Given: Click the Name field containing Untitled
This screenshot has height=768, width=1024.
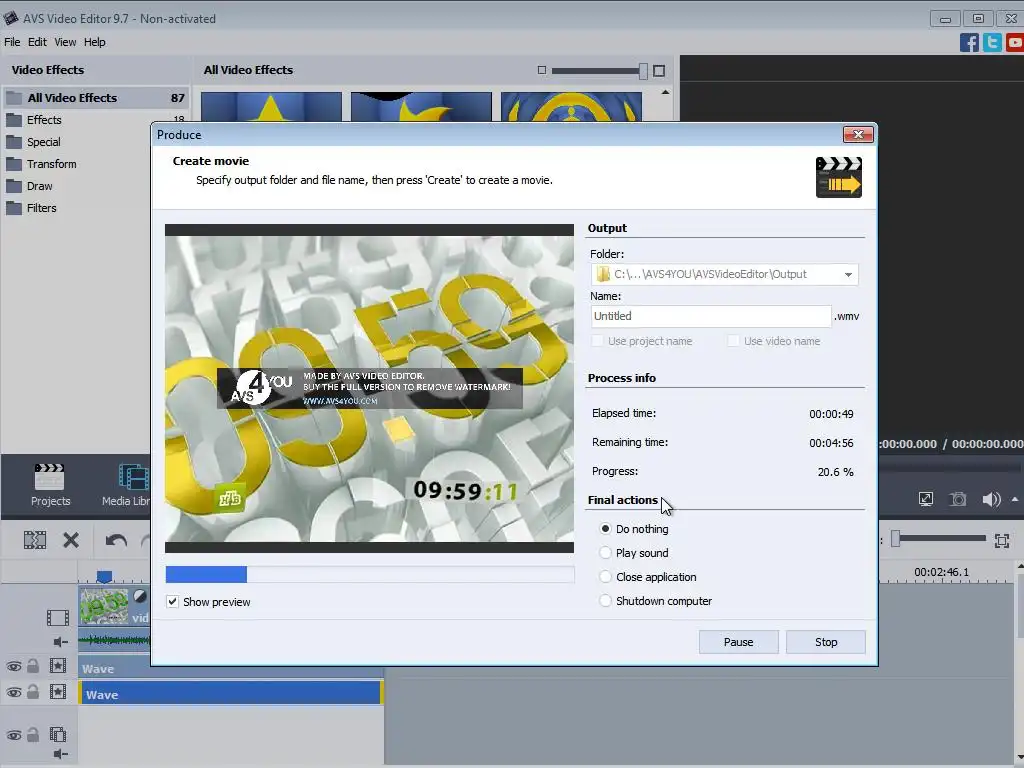Looking at the screenshot, I should pos(711,316).
